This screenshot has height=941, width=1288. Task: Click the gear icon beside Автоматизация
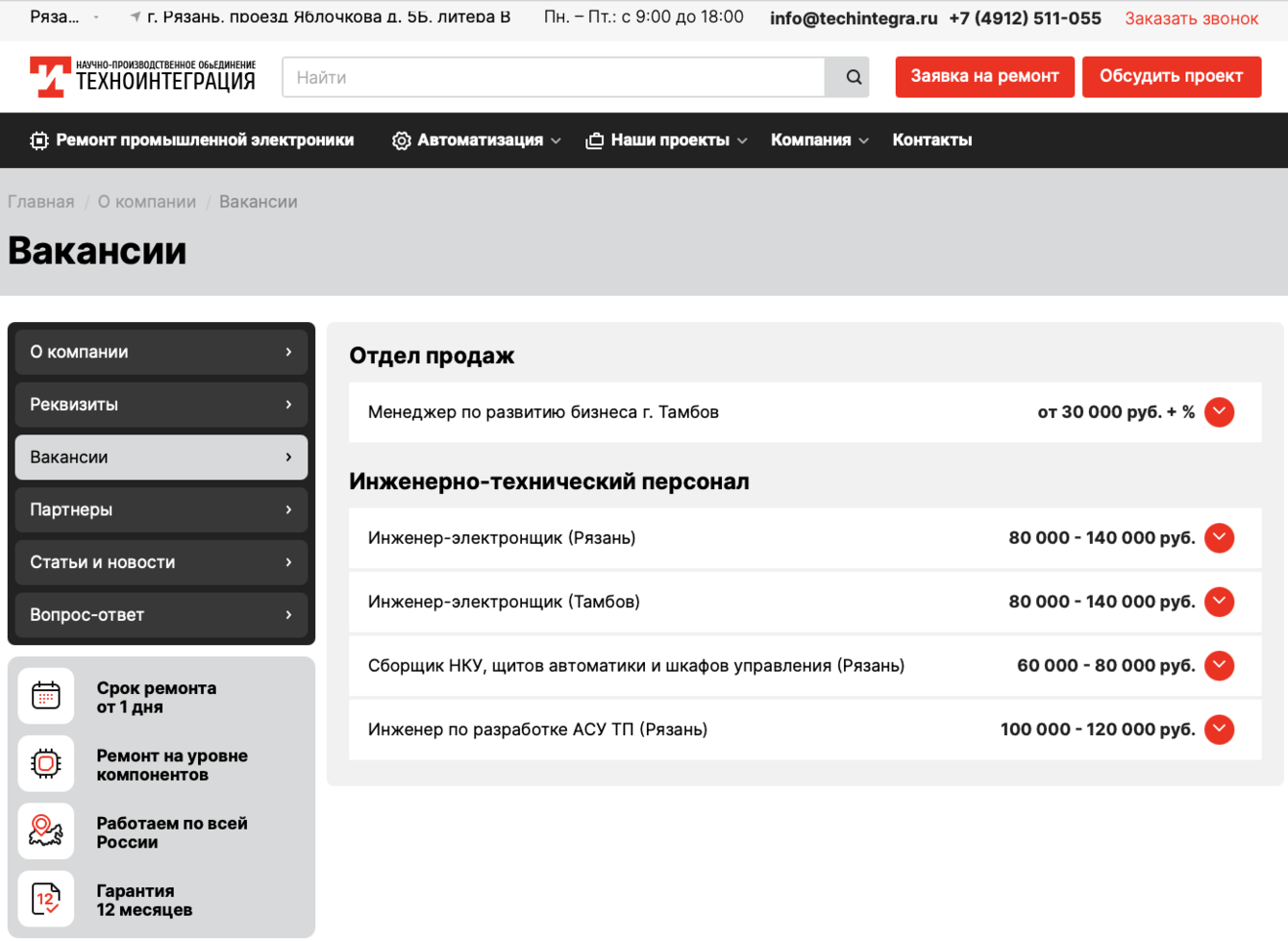coord(401,140)
